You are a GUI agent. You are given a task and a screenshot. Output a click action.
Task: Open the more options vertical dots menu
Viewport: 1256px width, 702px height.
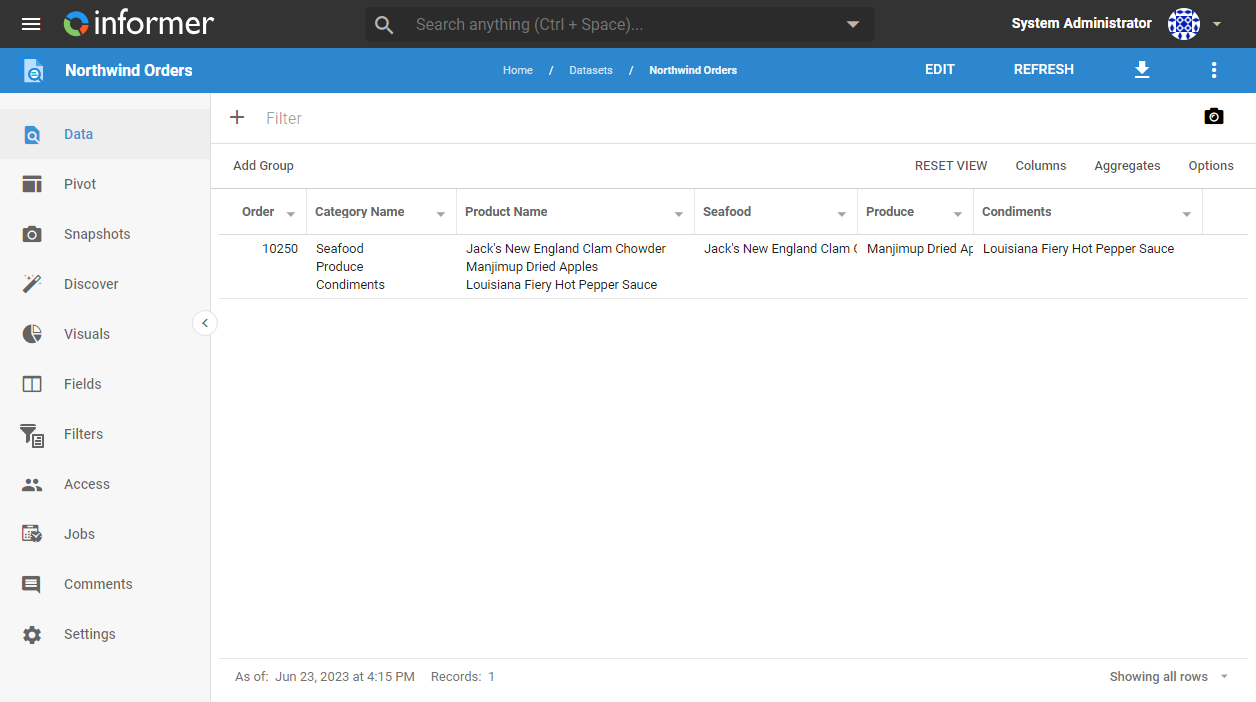(1214, 70)
